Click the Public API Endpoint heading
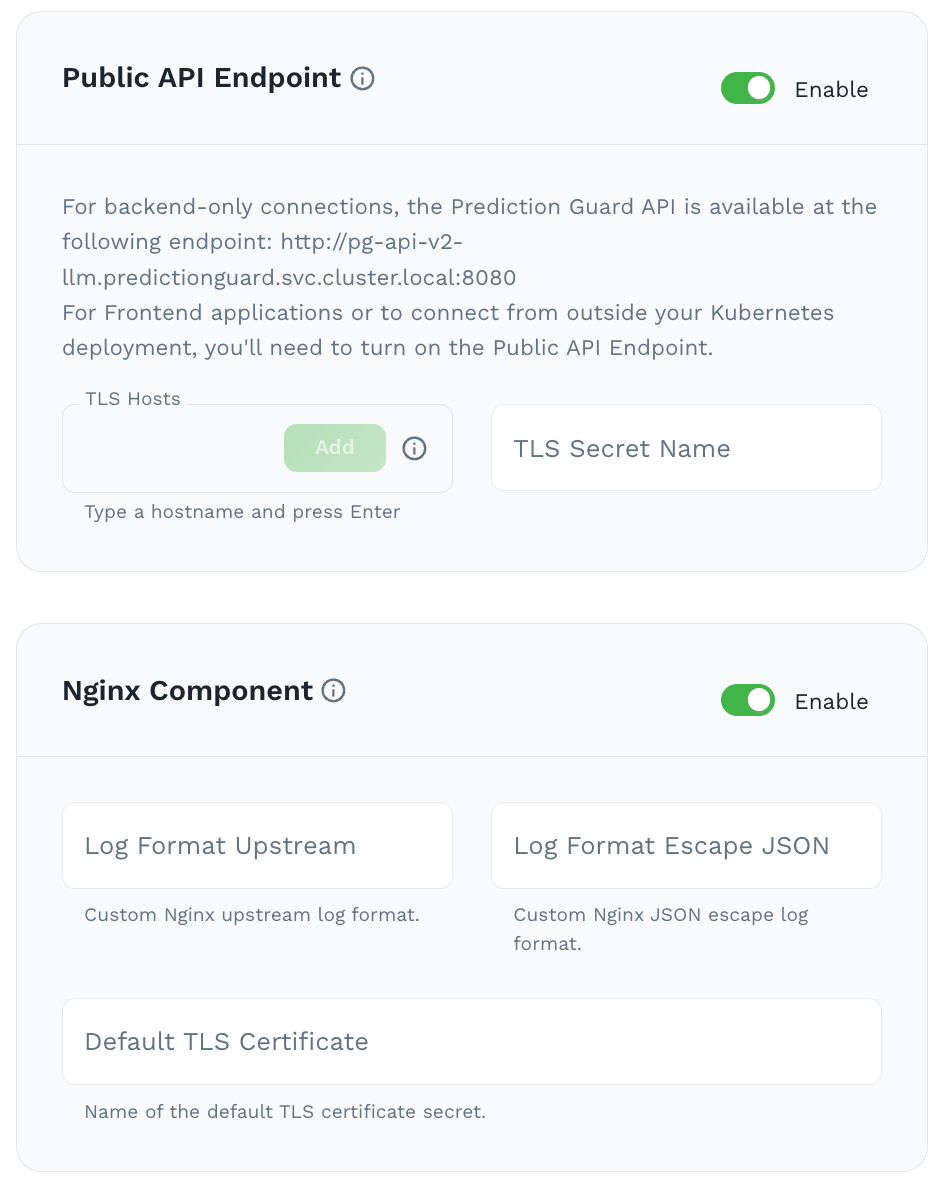This screenshot has width=942, height=1184. 202,78
